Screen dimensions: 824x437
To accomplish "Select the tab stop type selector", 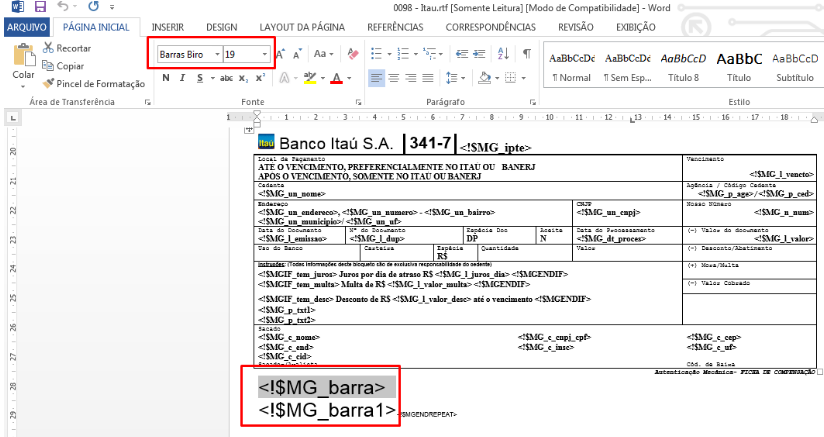I will click(x=13, y=118).
